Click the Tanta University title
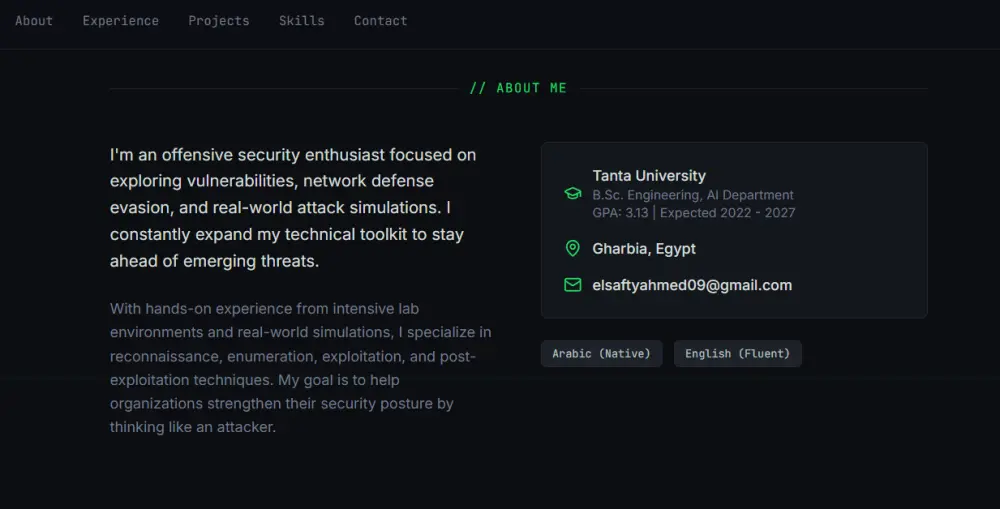Screen dimensions: 1000x509 649,176
